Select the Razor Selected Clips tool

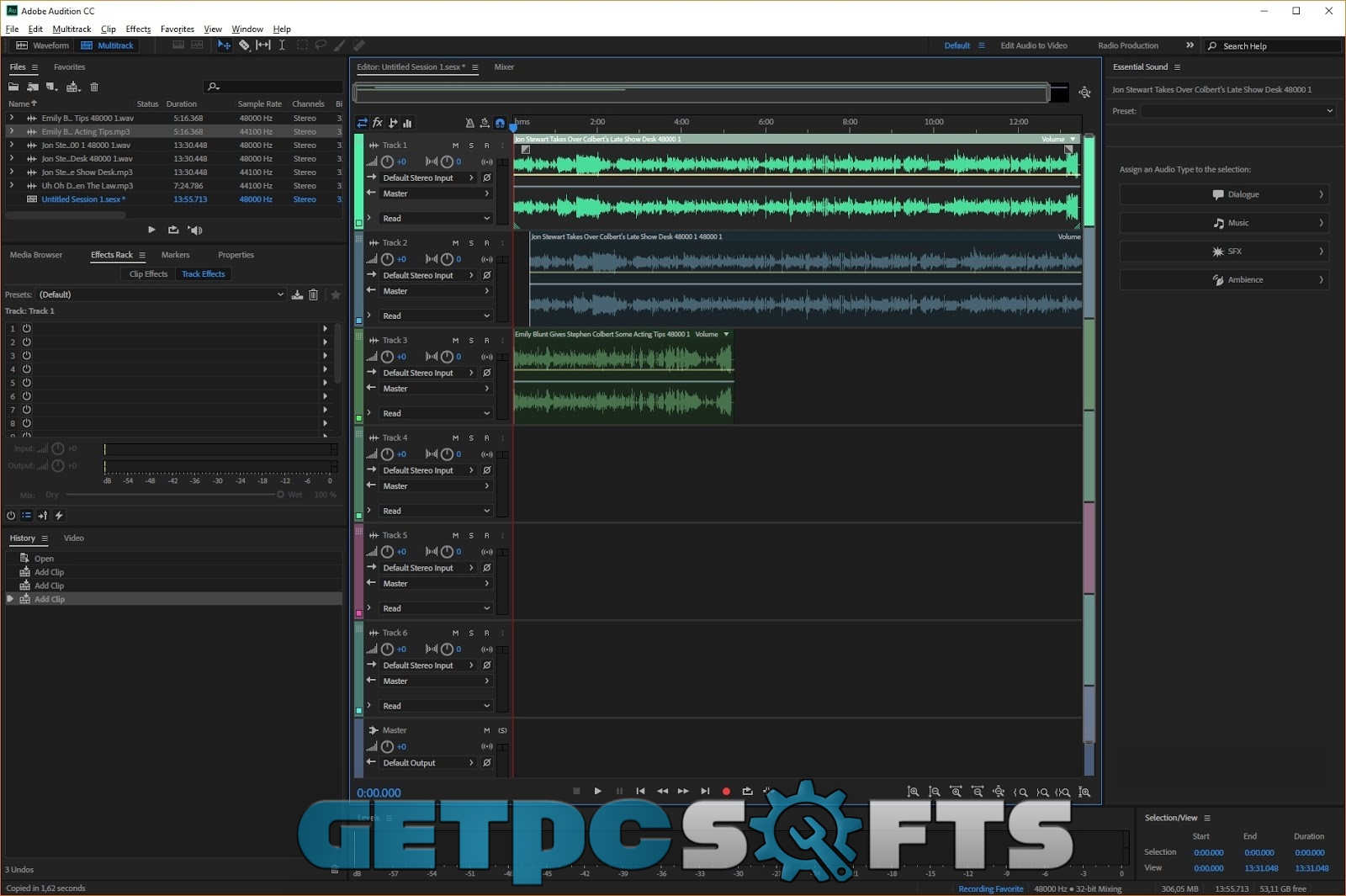(244, 45)
